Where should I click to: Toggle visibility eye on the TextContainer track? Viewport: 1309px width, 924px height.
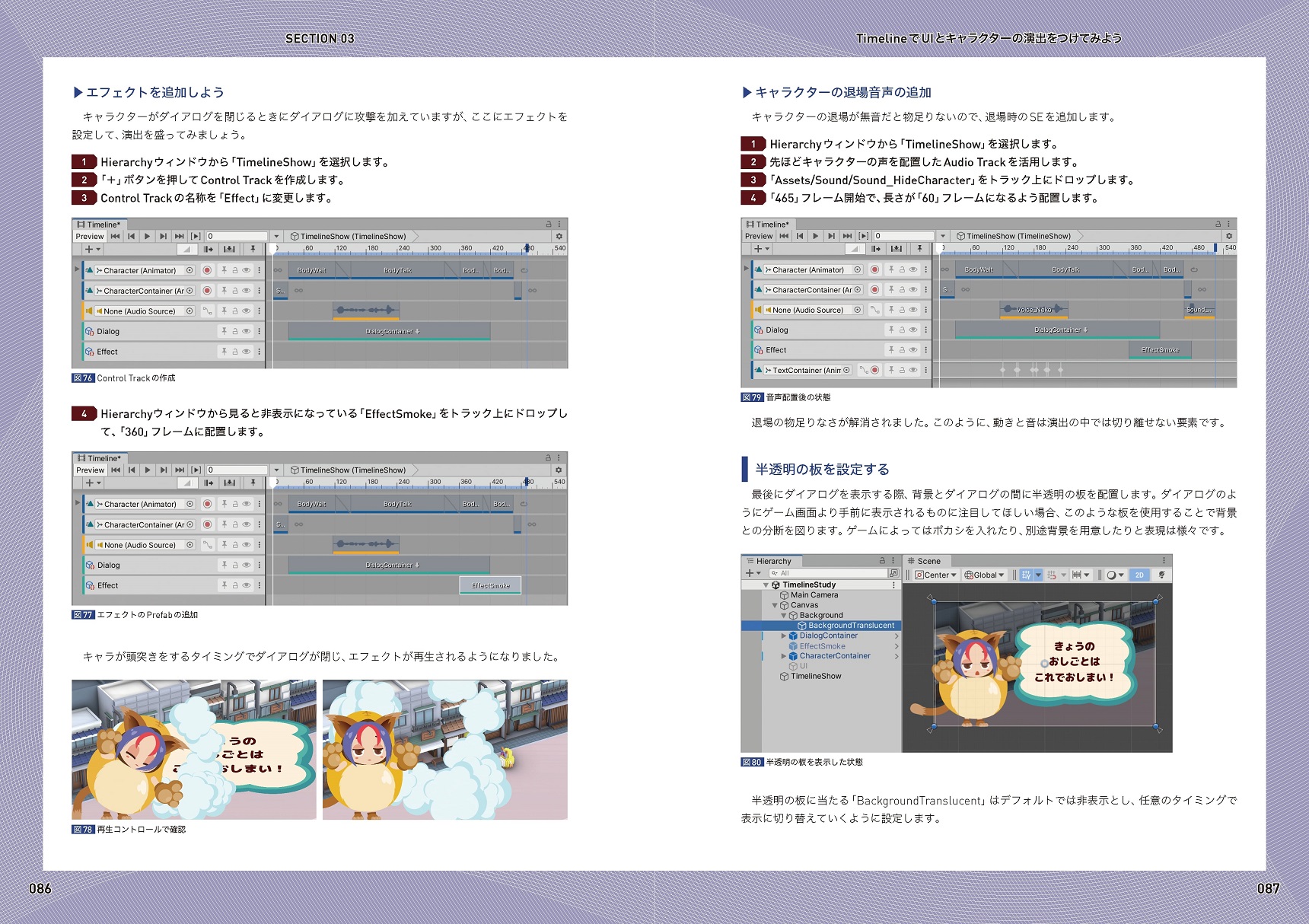point(913,371)
